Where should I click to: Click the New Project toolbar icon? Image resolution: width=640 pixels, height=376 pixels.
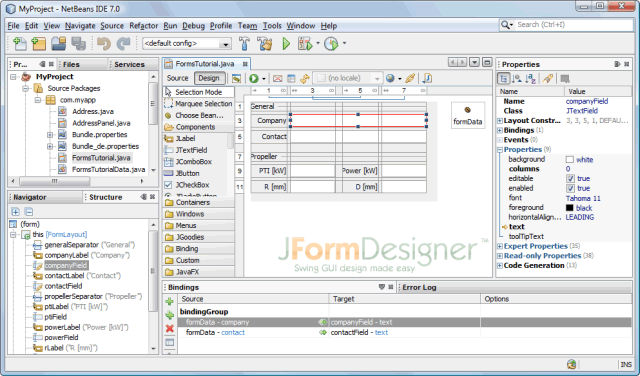(39, 43)
